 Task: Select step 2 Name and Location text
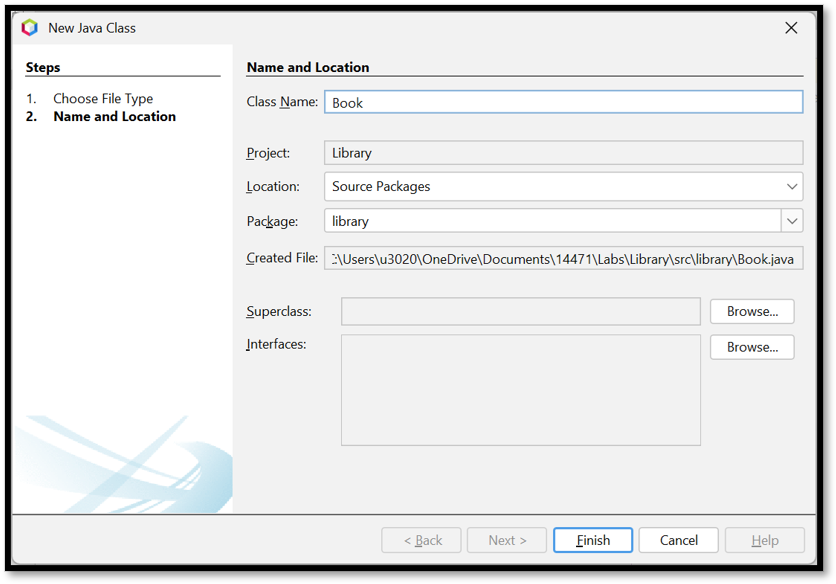pyautogui.click(x=115, y=116)
